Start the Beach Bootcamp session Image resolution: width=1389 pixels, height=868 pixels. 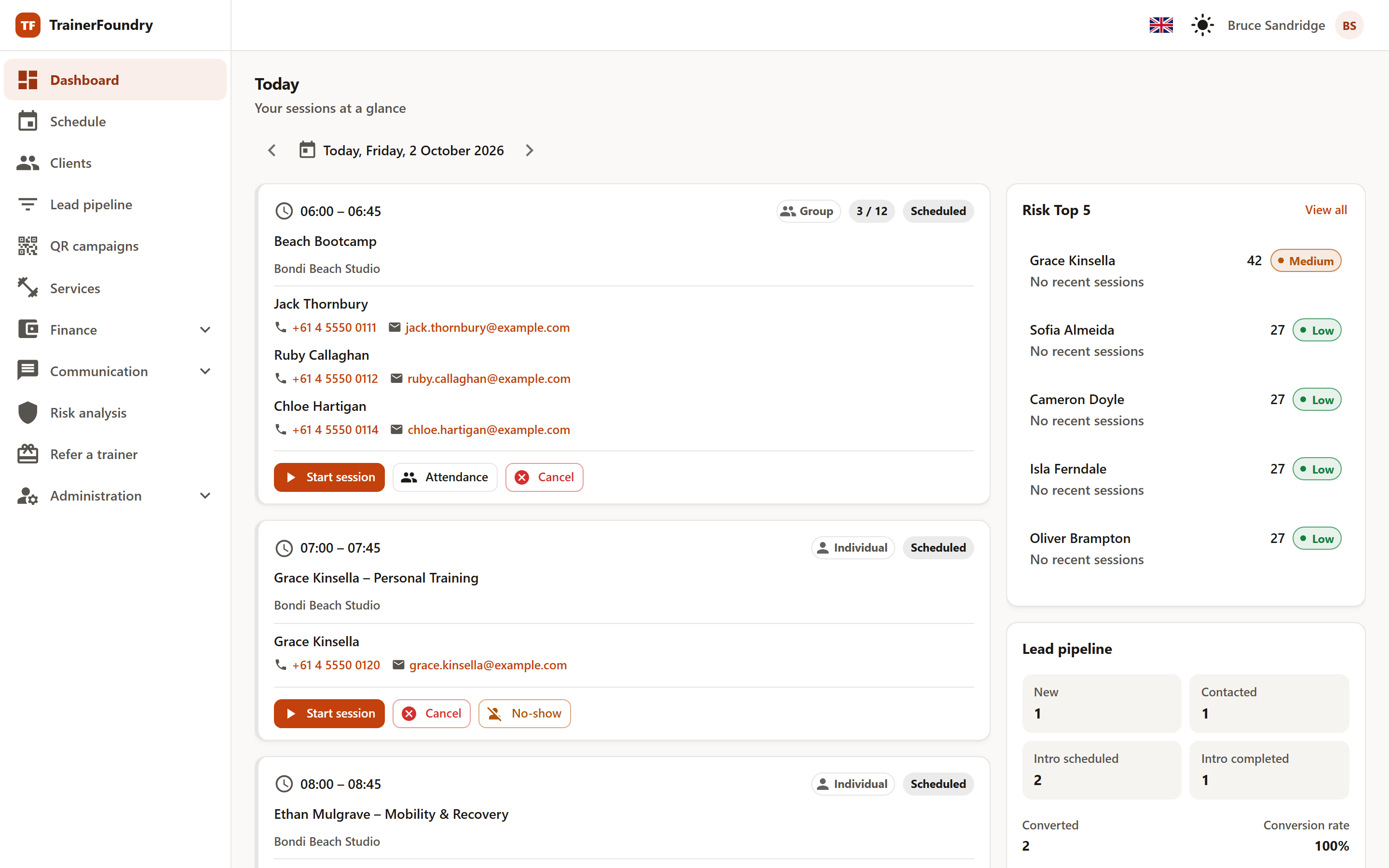tap(329, 477)
